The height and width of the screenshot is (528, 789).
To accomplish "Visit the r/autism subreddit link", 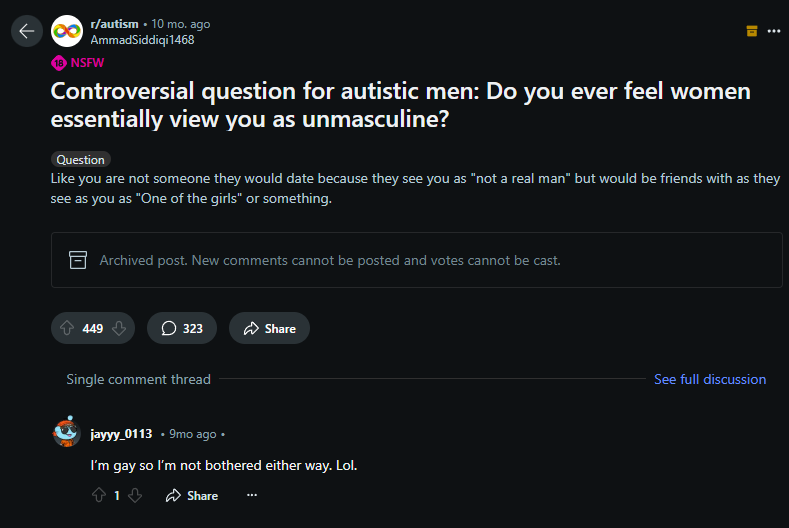I will point(114,24).
